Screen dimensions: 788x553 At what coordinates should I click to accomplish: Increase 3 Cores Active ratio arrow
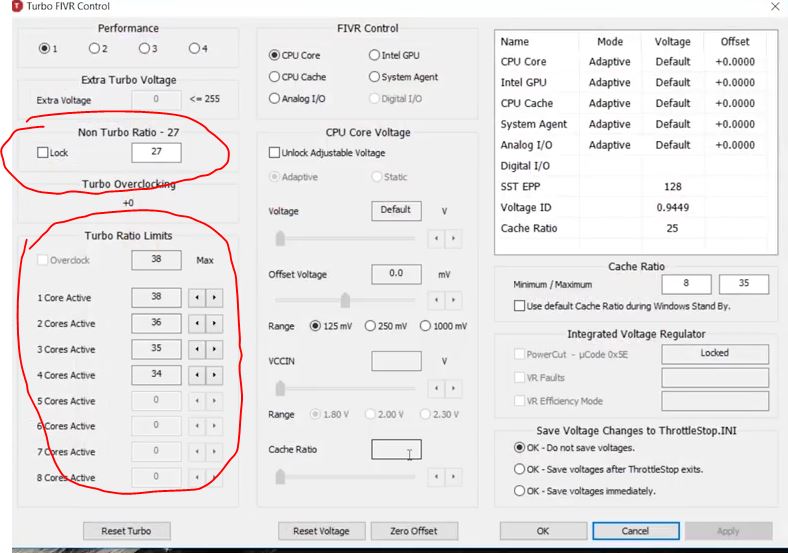click(x=214, y=349)
